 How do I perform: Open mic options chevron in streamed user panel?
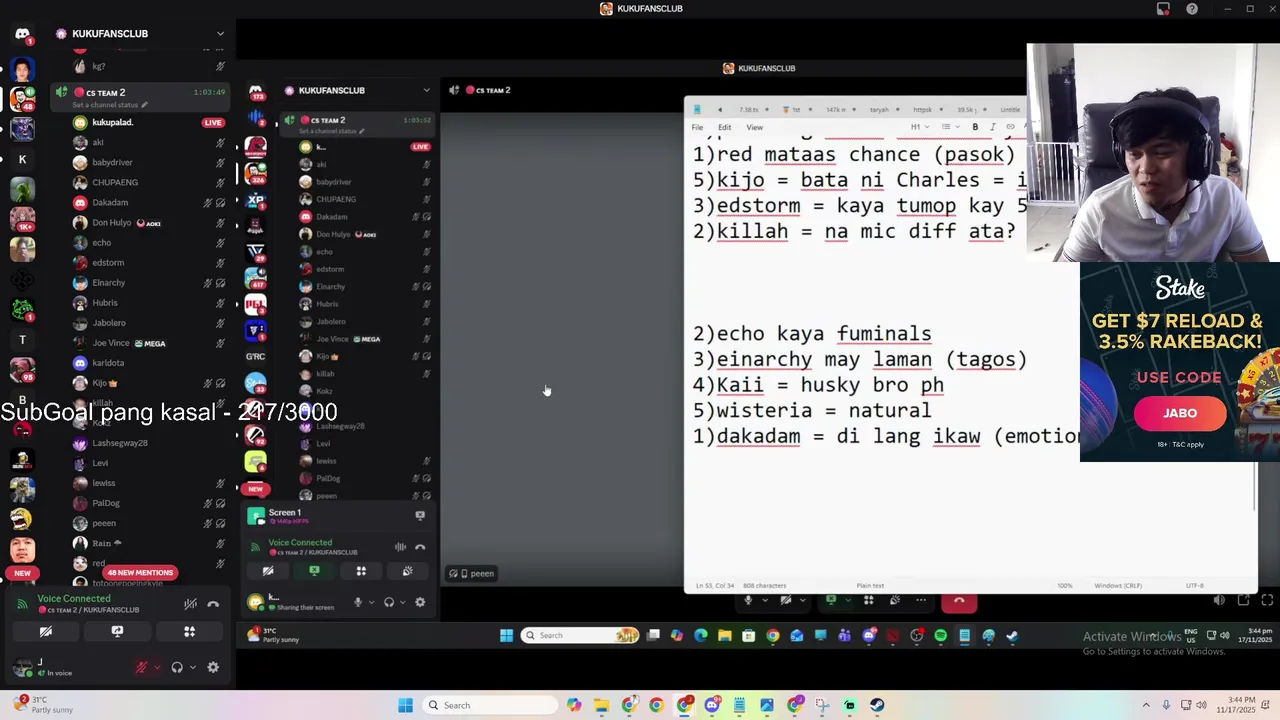coord(370,602)
